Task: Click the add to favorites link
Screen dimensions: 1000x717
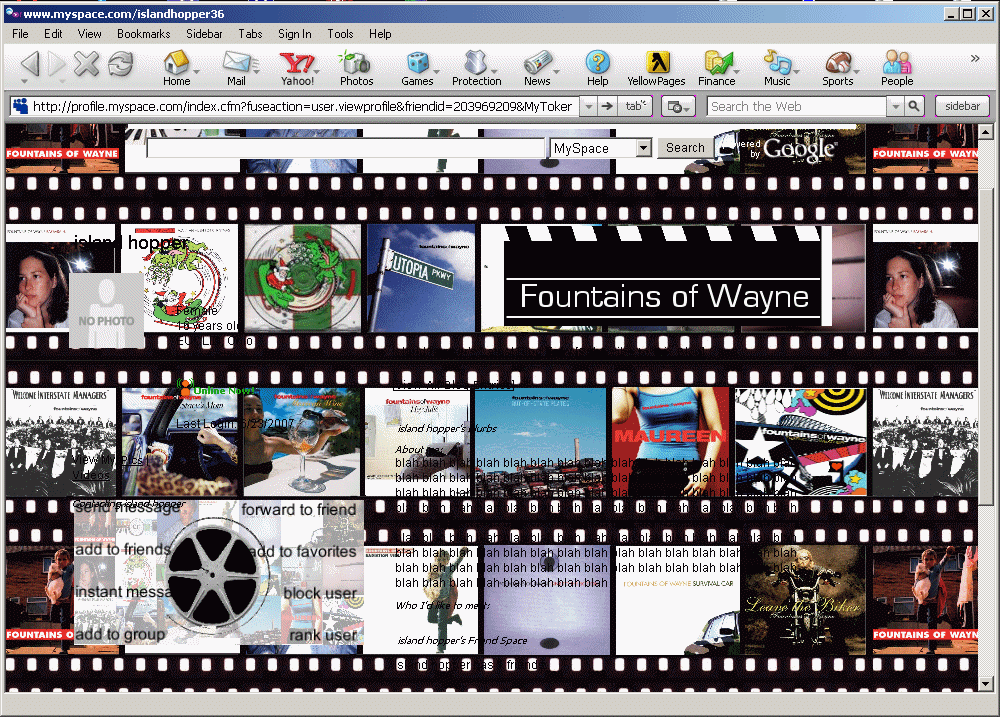Action: pos(302,552)
